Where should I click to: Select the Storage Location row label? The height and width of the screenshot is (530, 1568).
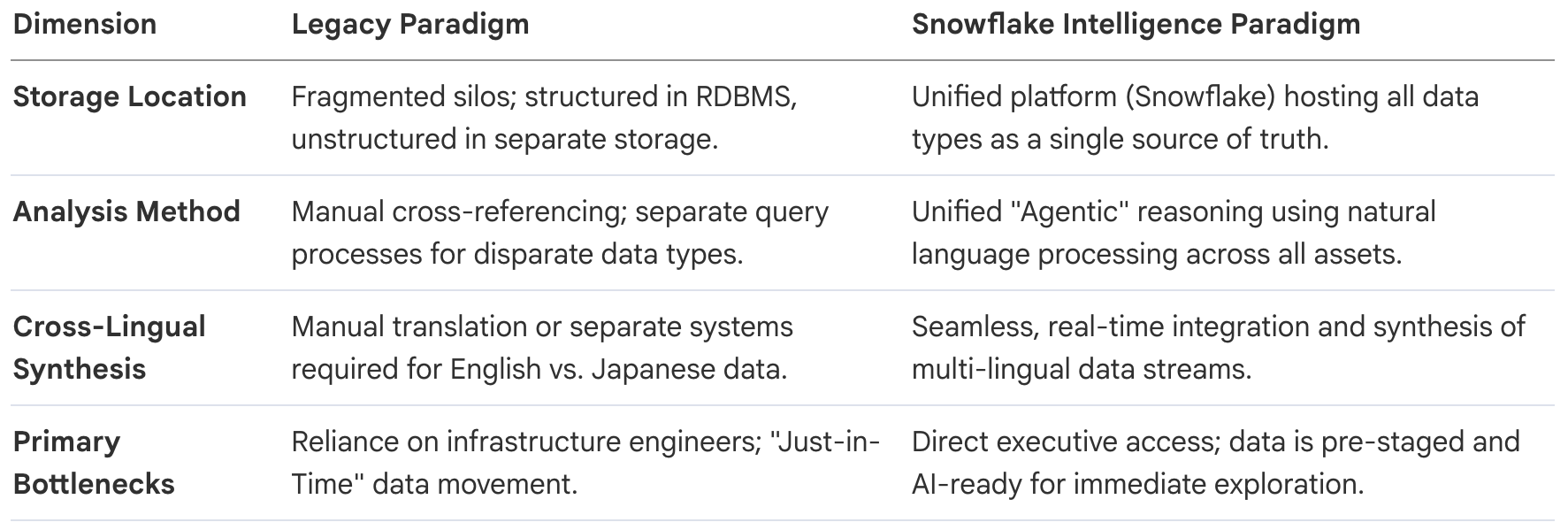(130, 96)
